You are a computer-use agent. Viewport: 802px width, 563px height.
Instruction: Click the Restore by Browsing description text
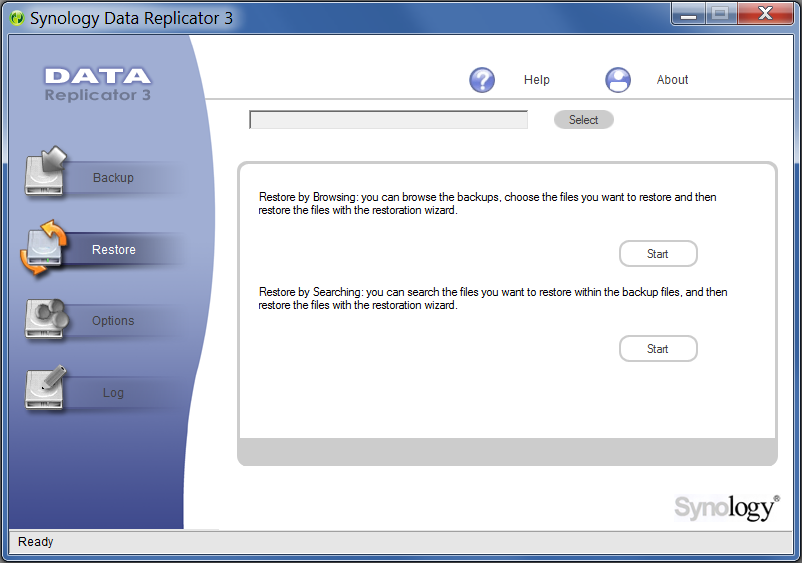click(x=487, y=204)
